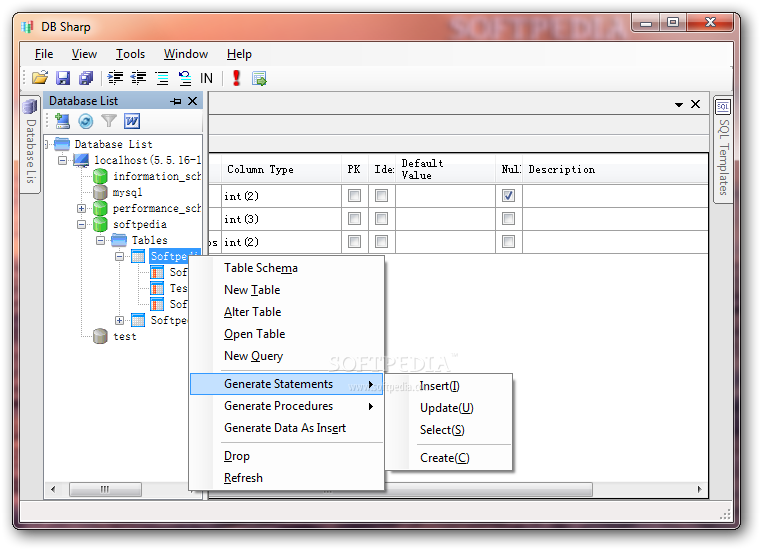Toggle PK checkbox in third row
Viewport: 761px width, 550px height.
pos(354,241)
